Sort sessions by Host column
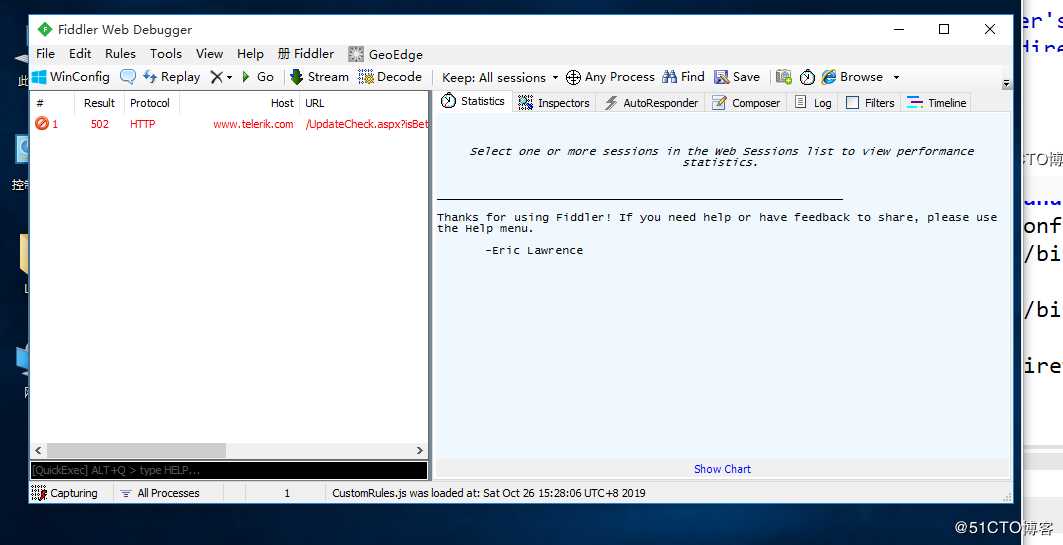 coord(239,103)
